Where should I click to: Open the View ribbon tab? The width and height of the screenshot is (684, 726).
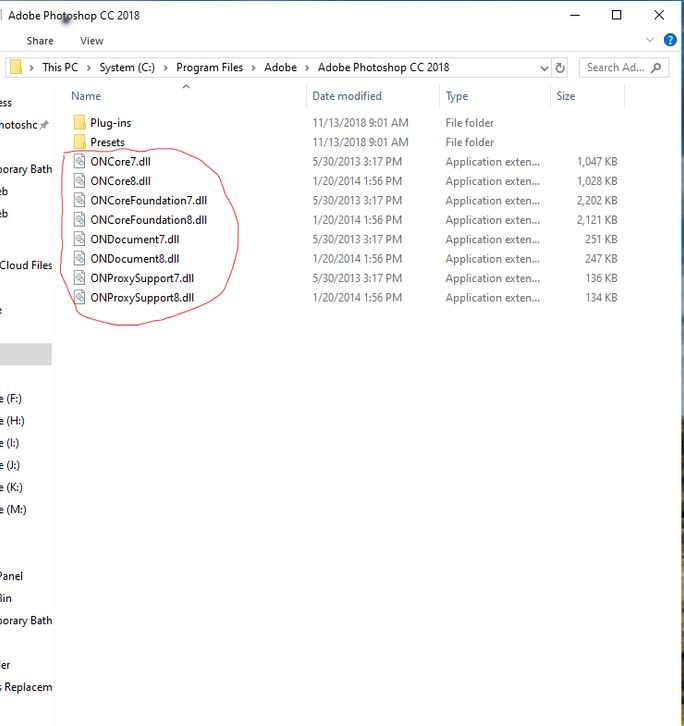tap(92, 41)
